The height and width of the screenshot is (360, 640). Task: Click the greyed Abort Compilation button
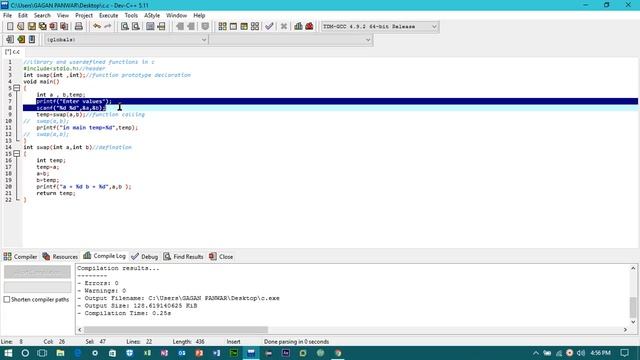pos(37,272)
